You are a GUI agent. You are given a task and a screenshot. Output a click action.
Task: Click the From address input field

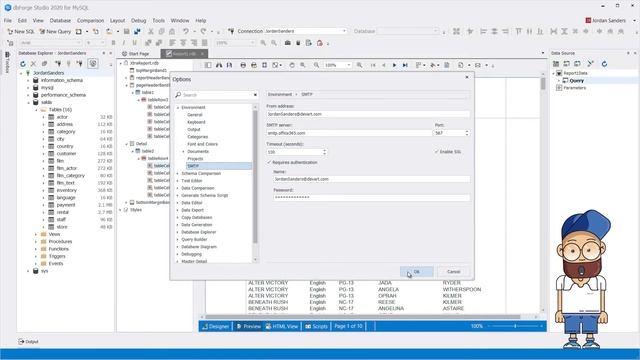coord(368,114)
